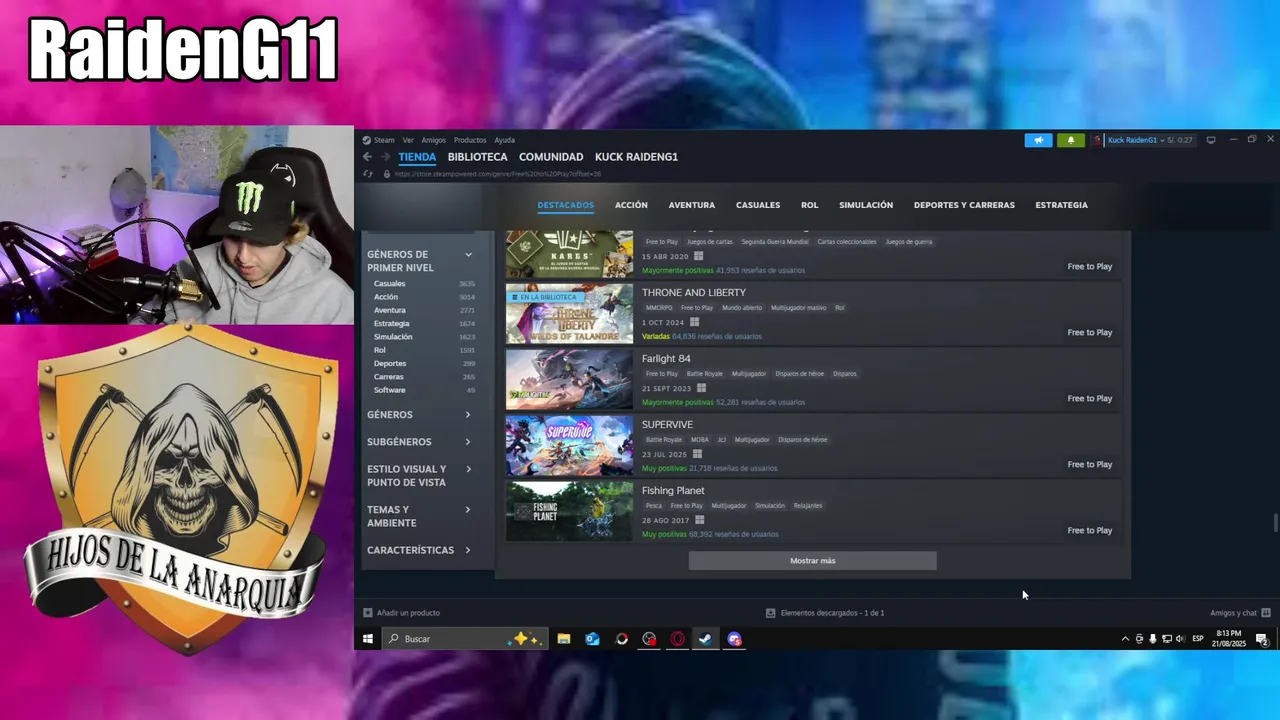Open the Productos menu

(470, 140)
